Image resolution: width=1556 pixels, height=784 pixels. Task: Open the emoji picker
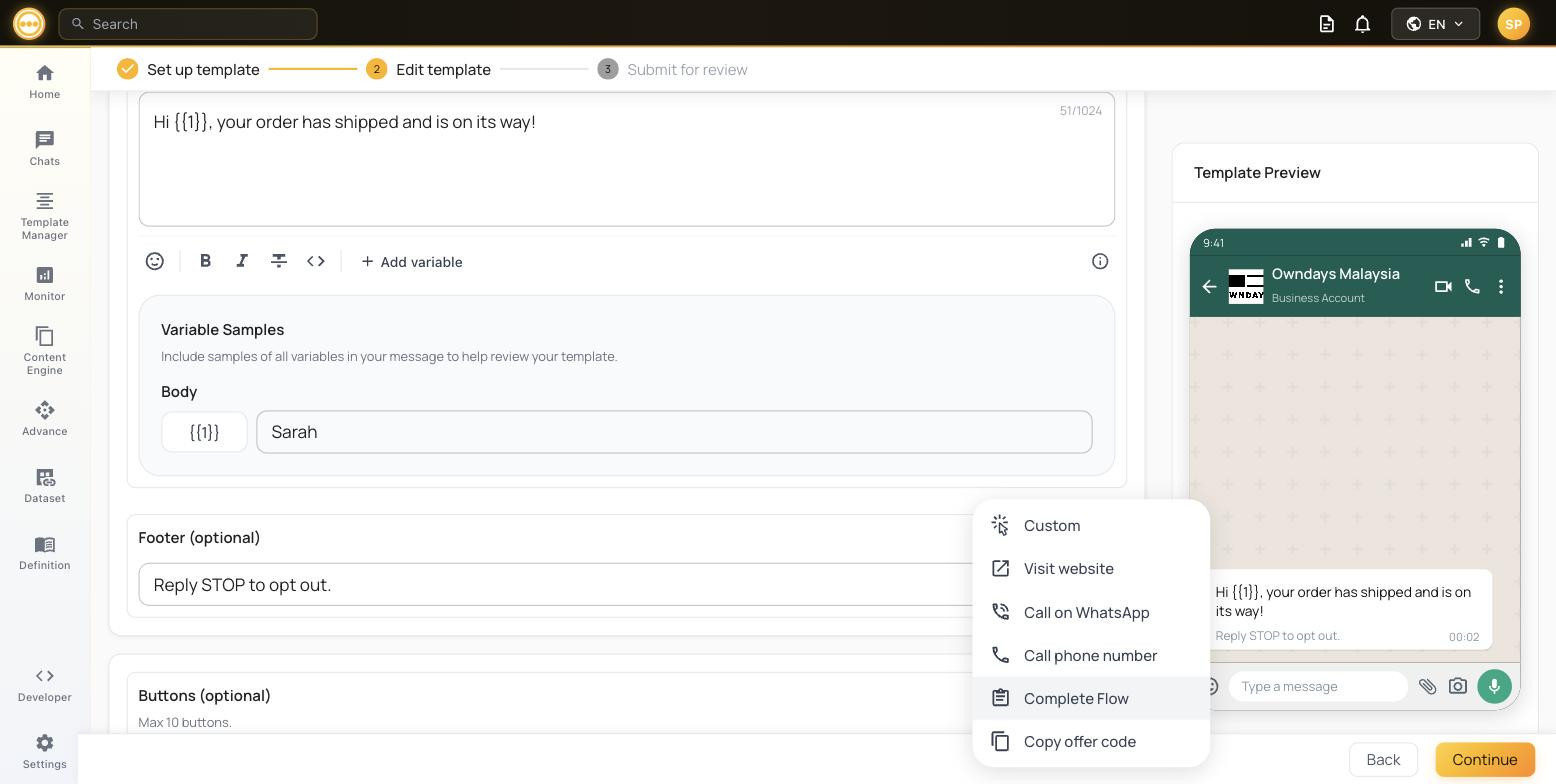[x=155, y=261]
